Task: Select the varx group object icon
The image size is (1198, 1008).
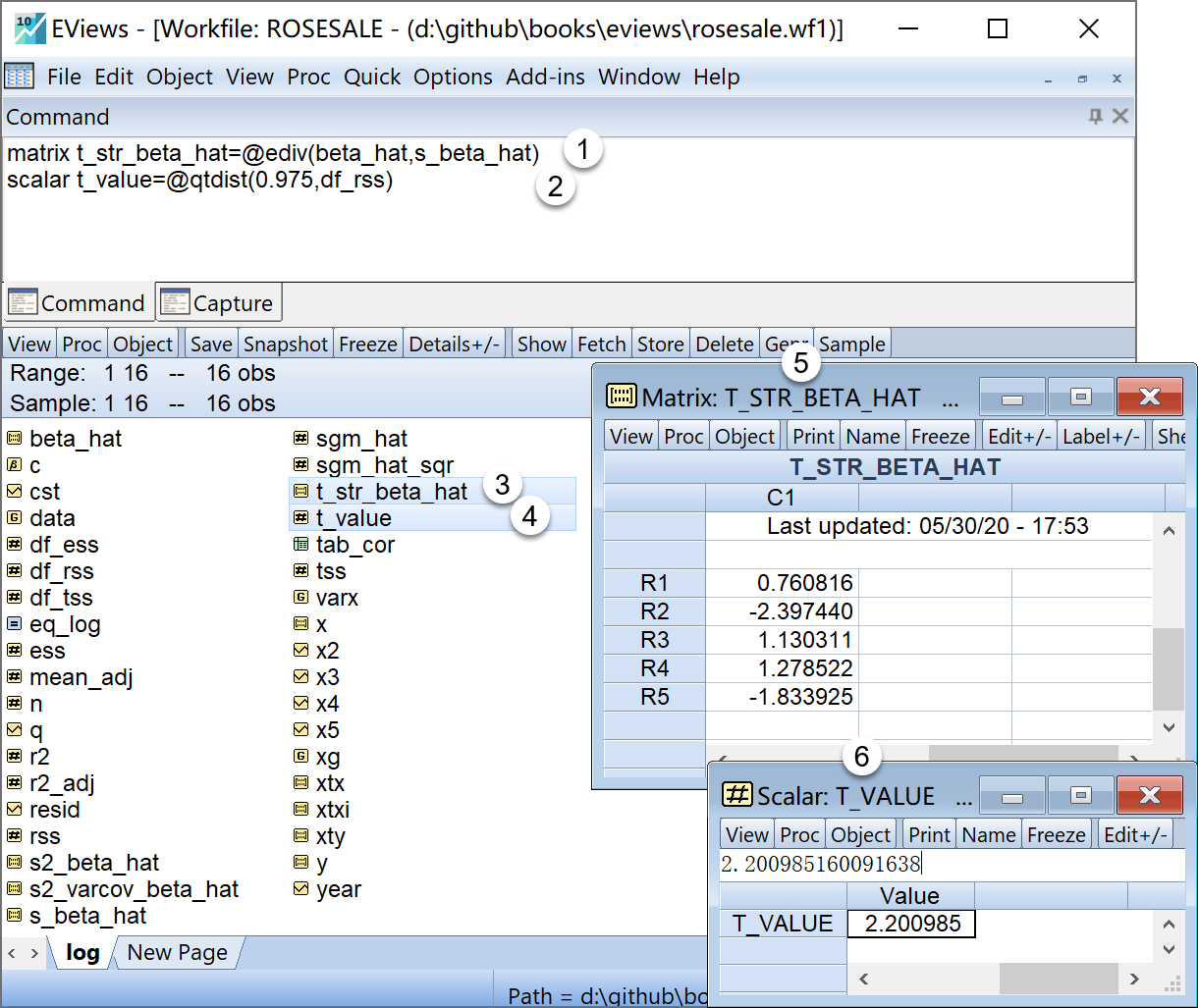Action: pos(301,598)
